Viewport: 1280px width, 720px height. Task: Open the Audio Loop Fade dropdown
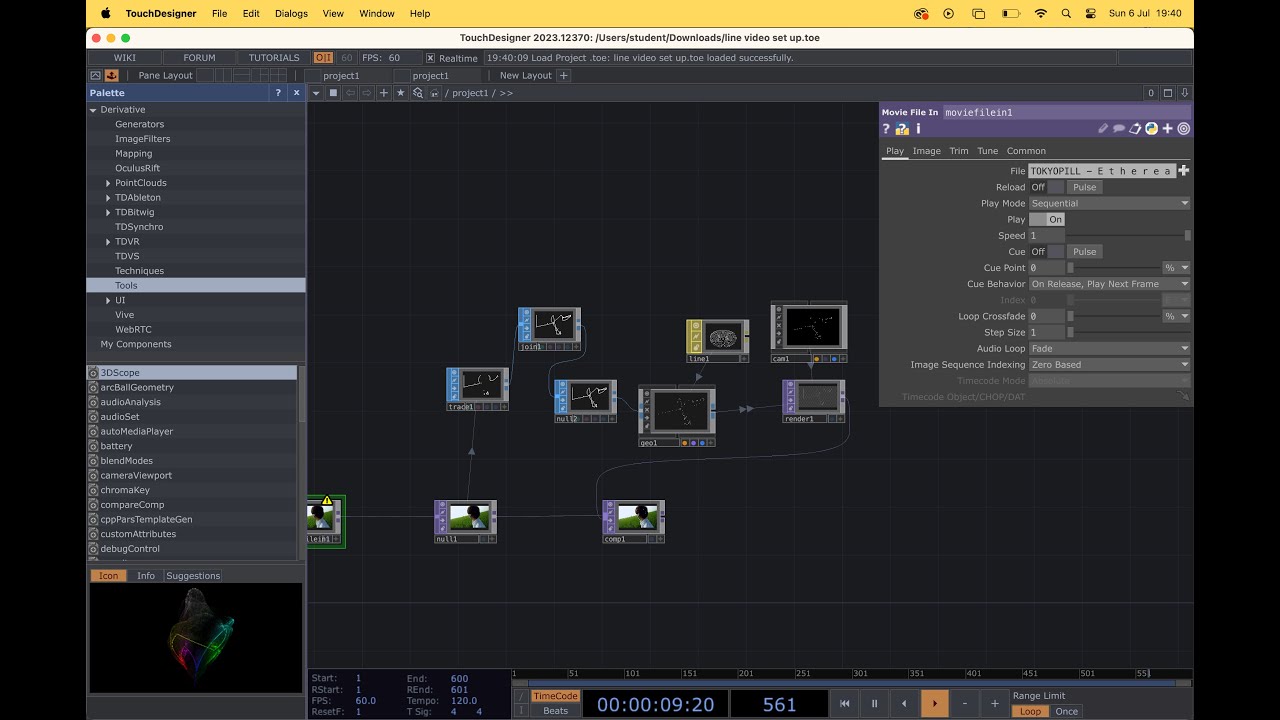point(1109,348)
